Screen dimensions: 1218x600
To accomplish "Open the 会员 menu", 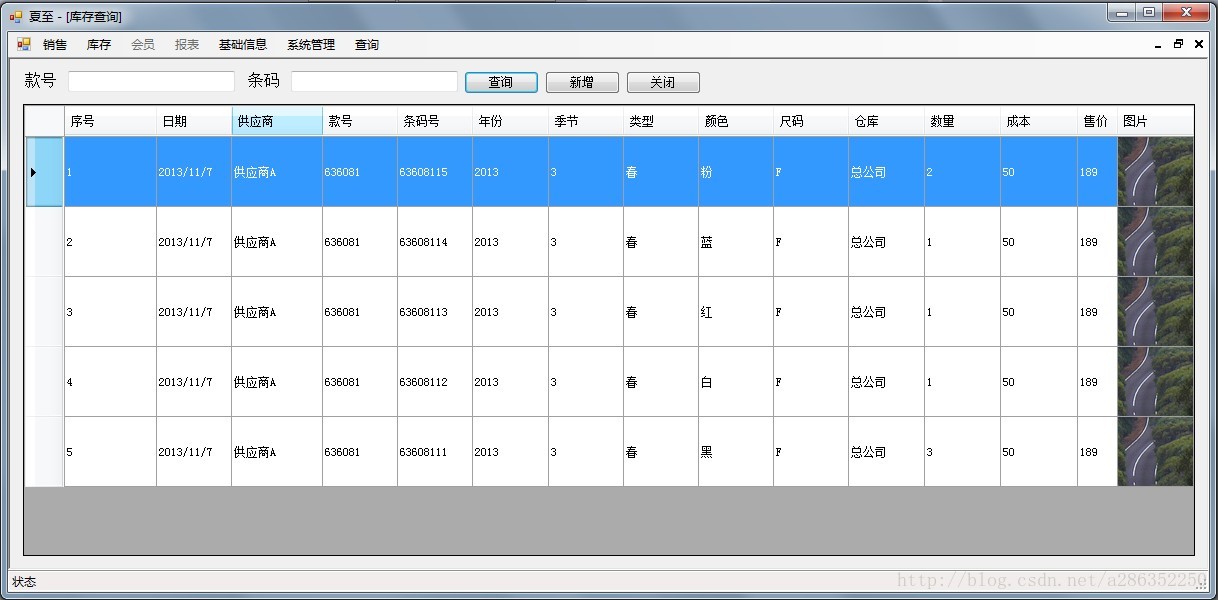I will [x=143, y=45].
